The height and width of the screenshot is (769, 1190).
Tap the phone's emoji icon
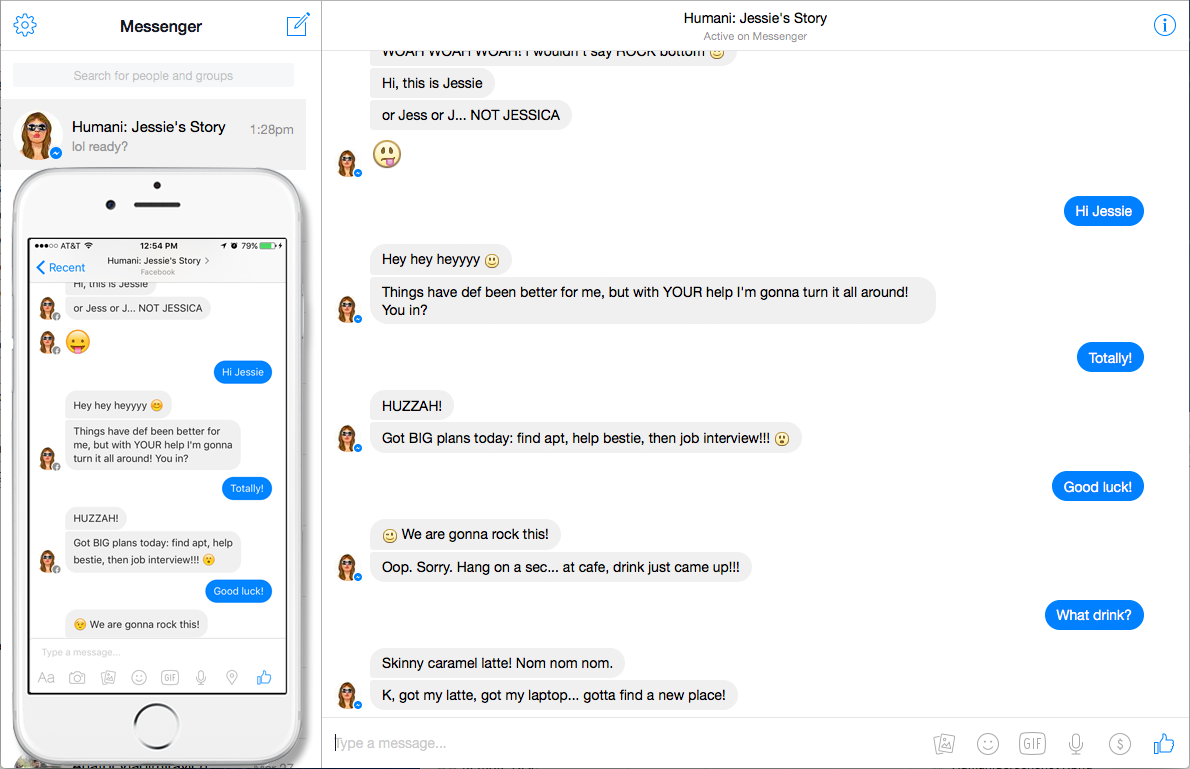pyautogui.click(x=139, y=677)
